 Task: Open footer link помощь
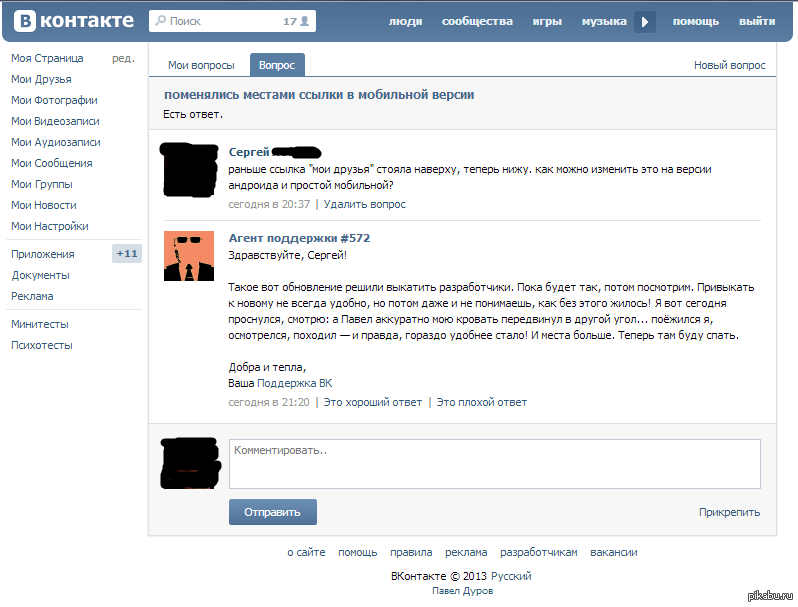point(358,552)
